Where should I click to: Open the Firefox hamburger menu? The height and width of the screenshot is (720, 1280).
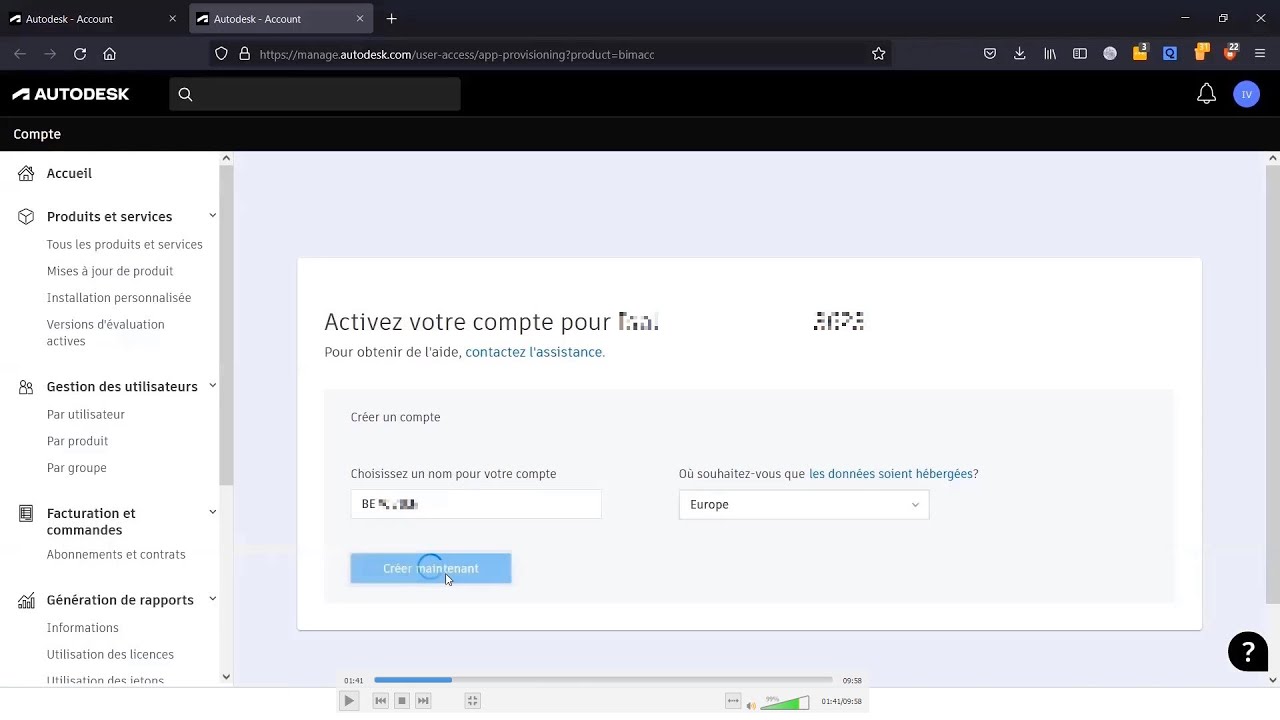pos(1260,54)
